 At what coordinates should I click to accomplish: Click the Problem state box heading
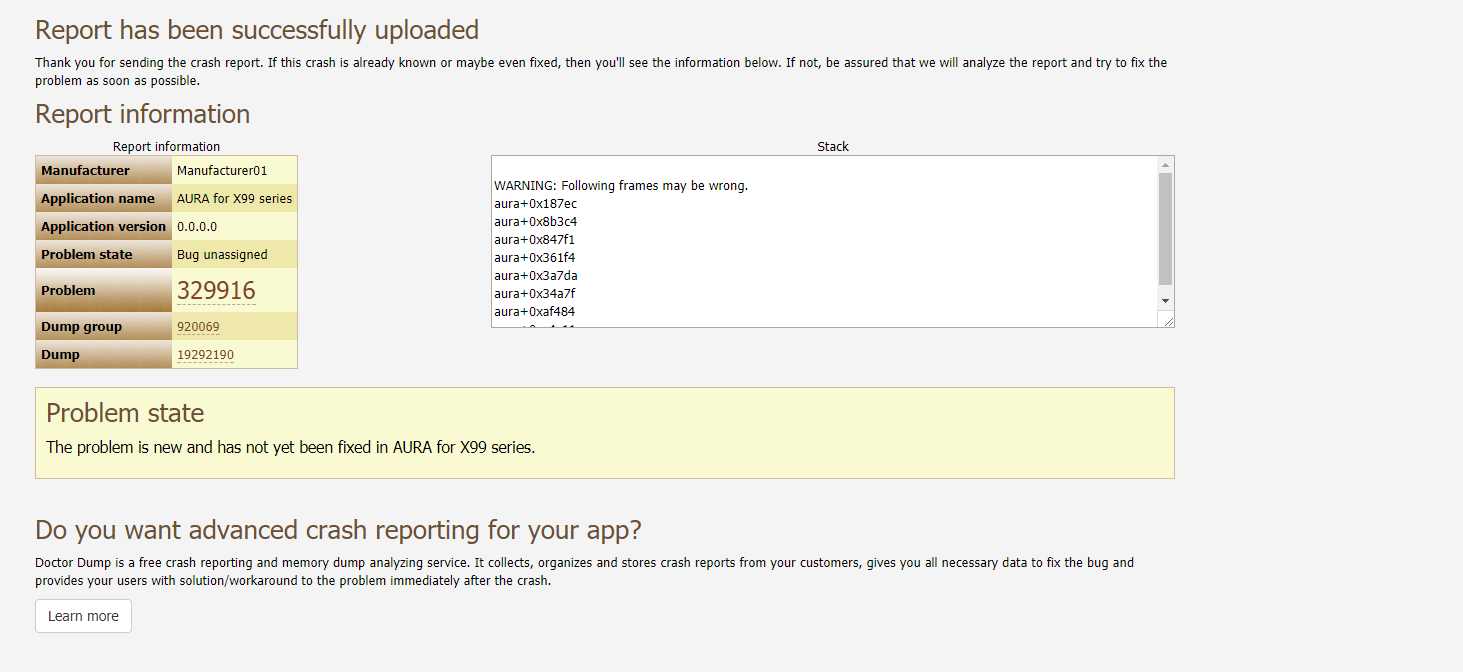click(x=125, y=413)
